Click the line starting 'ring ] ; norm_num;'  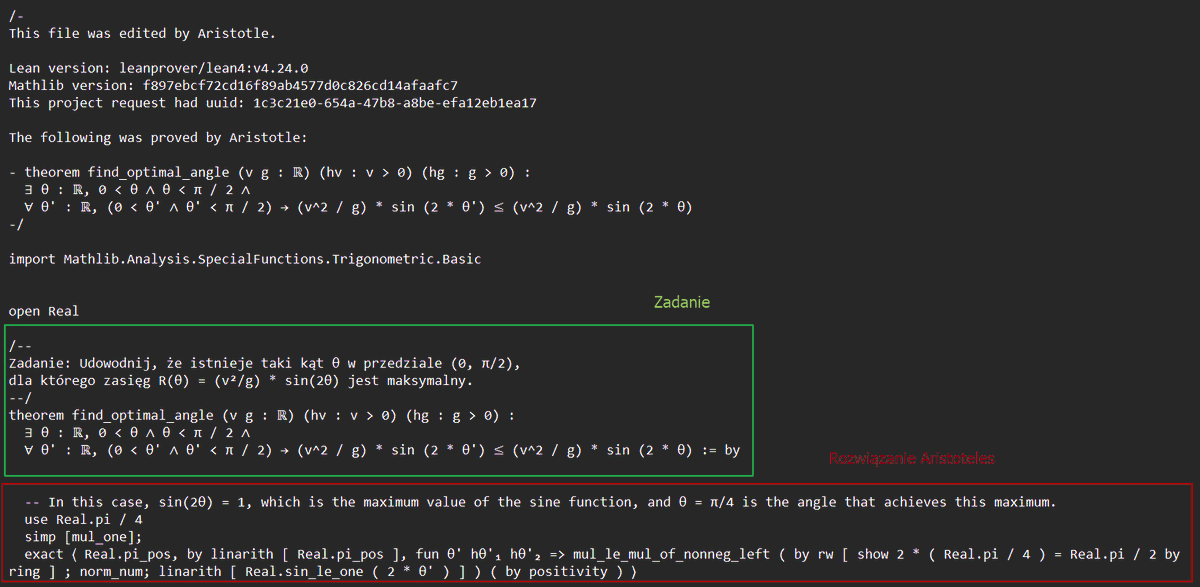322,572
